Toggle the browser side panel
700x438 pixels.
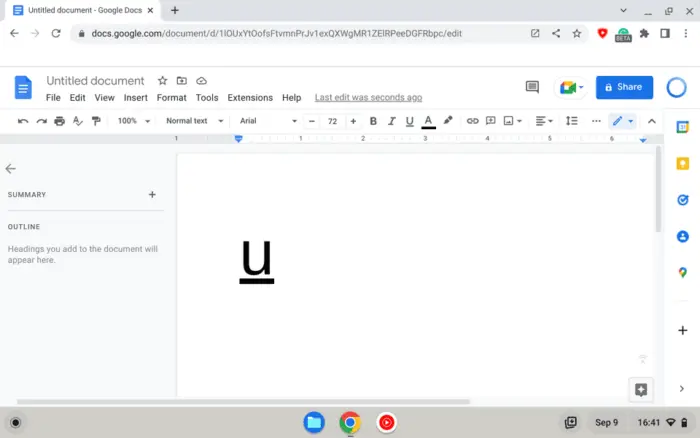[x=665, y=33]
